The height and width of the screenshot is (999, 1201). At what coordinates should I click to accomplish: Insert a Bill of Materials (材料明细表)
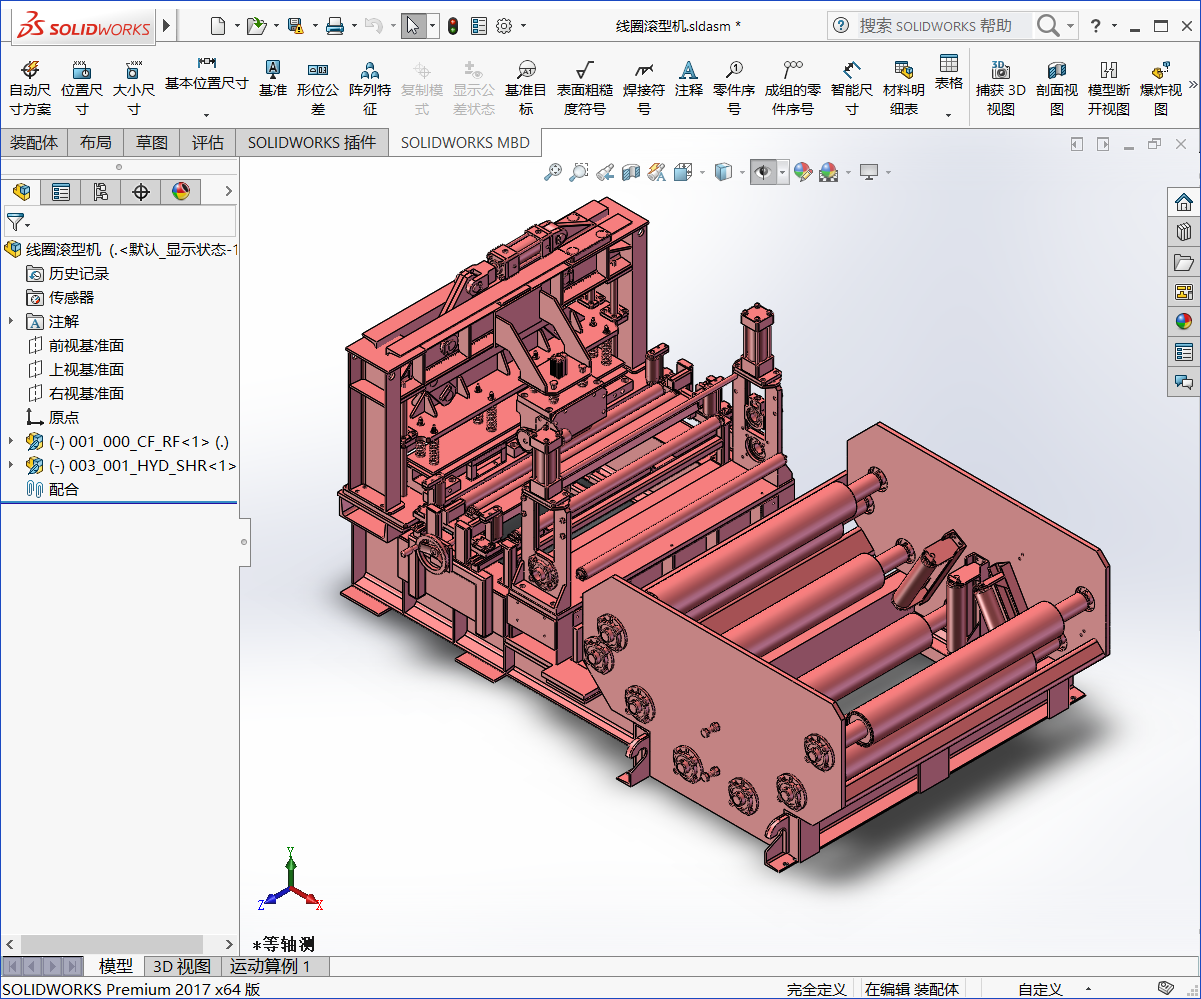904,87
